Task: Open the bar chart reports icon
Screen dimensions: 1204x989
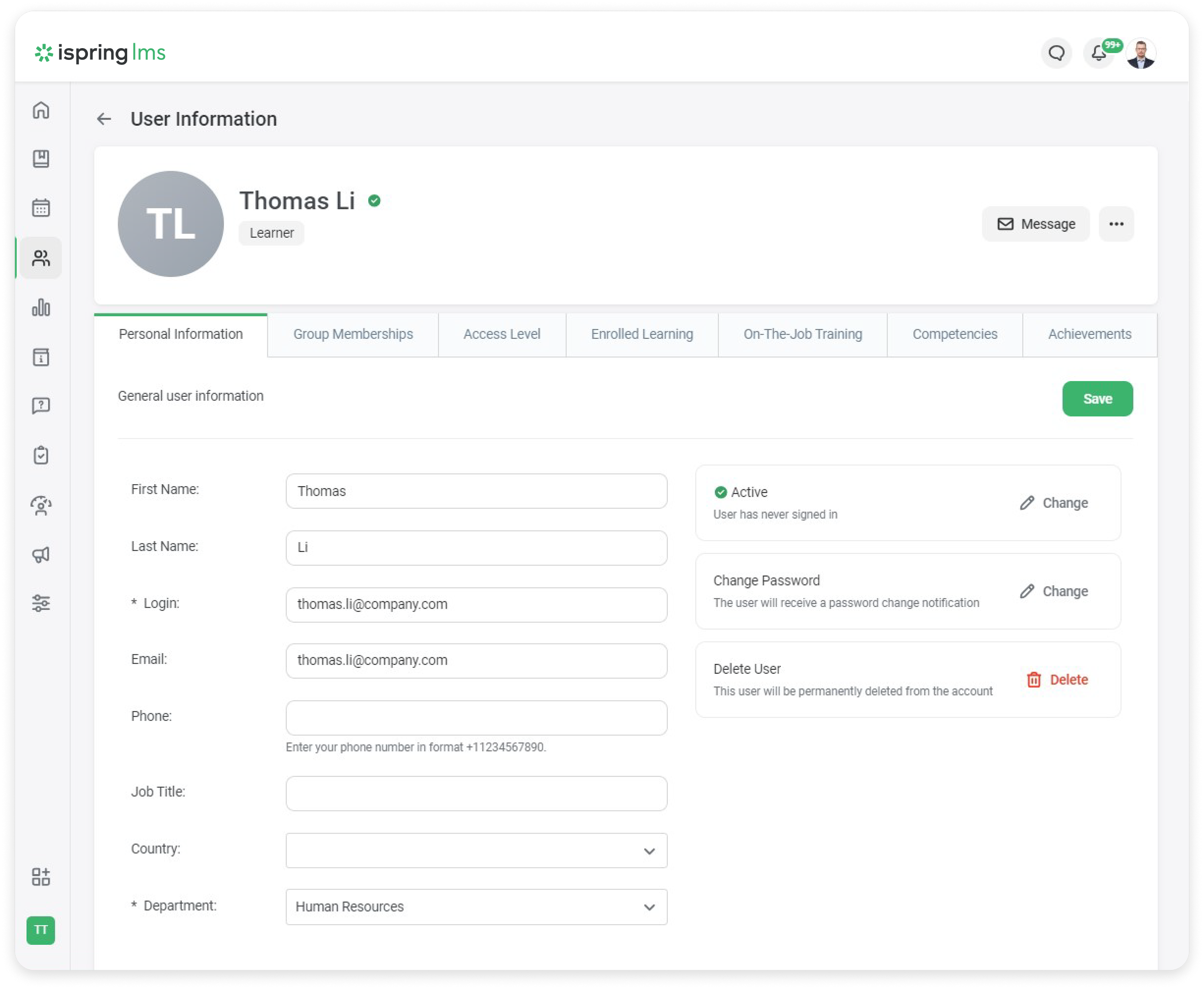Action: coord(41,307)
